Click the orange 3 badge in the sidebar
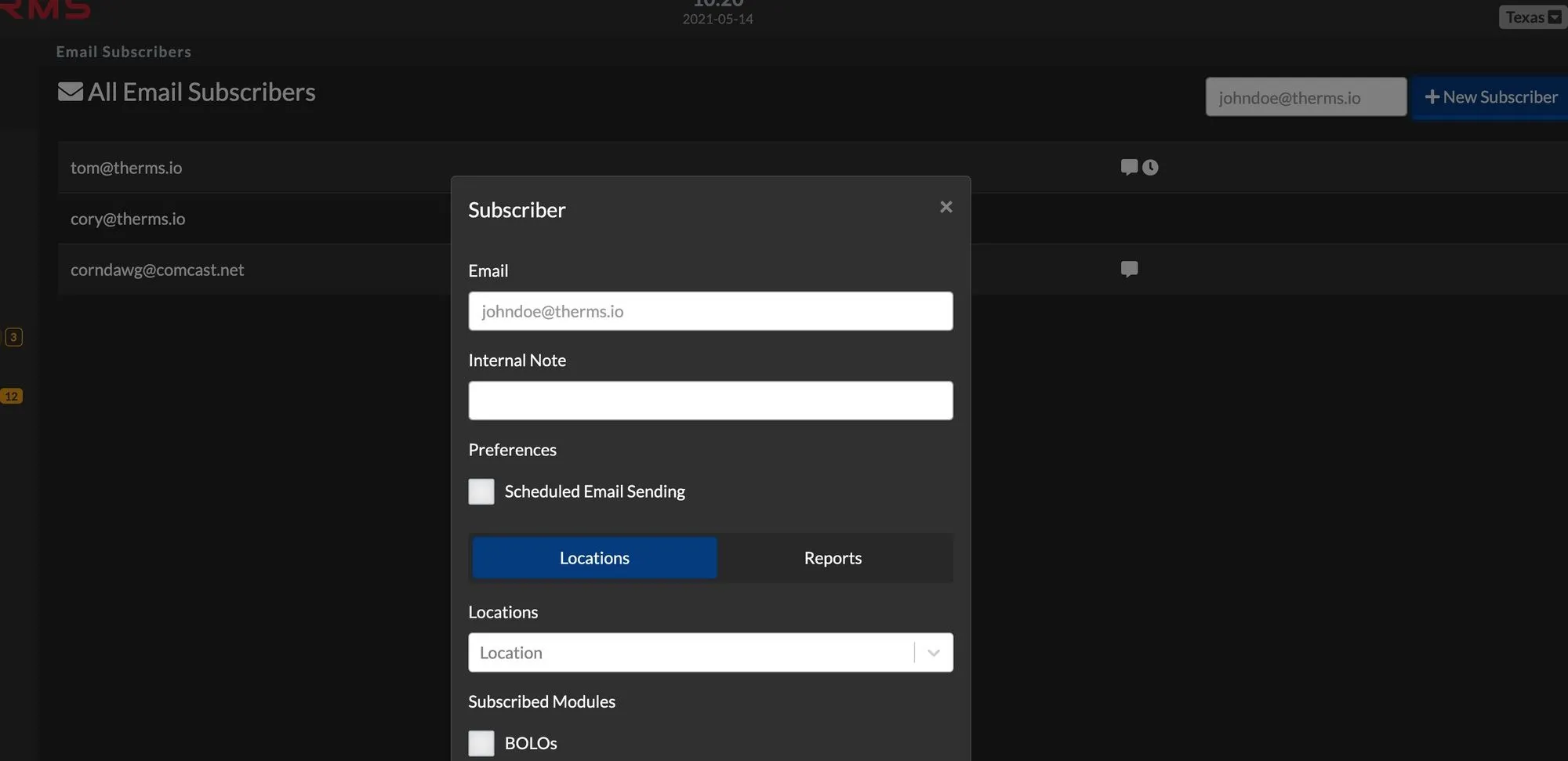This screenshot has height=761, width=1568. click(13, 336)
